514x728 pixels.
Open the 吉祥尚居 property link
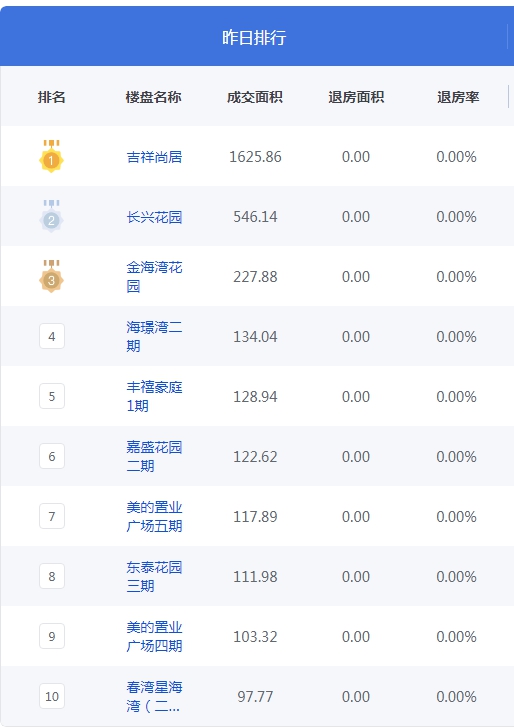tap(154, 157)
